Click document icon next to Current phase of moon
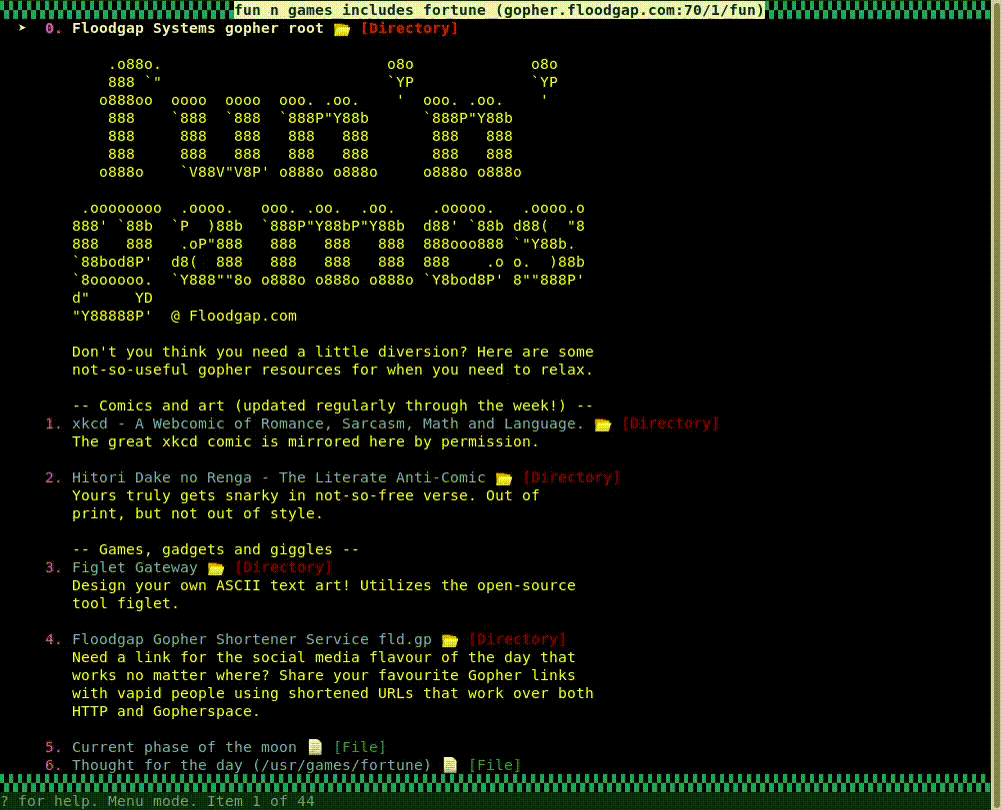 pos(315,747)
